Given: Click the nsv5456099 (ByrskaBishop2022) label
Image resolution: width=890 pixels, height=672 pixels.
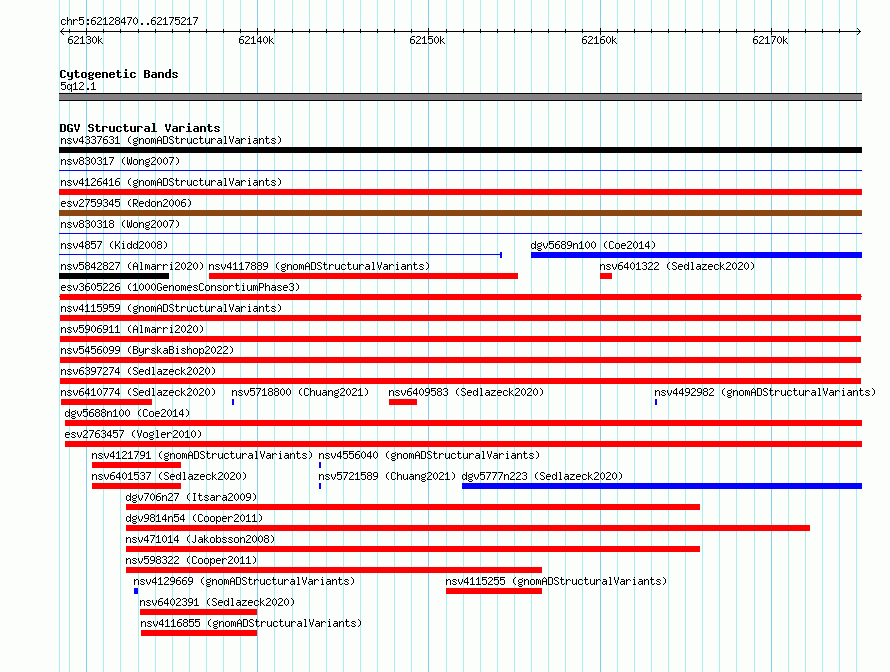Looking at the screenshot, I should [x=147, y=350].
